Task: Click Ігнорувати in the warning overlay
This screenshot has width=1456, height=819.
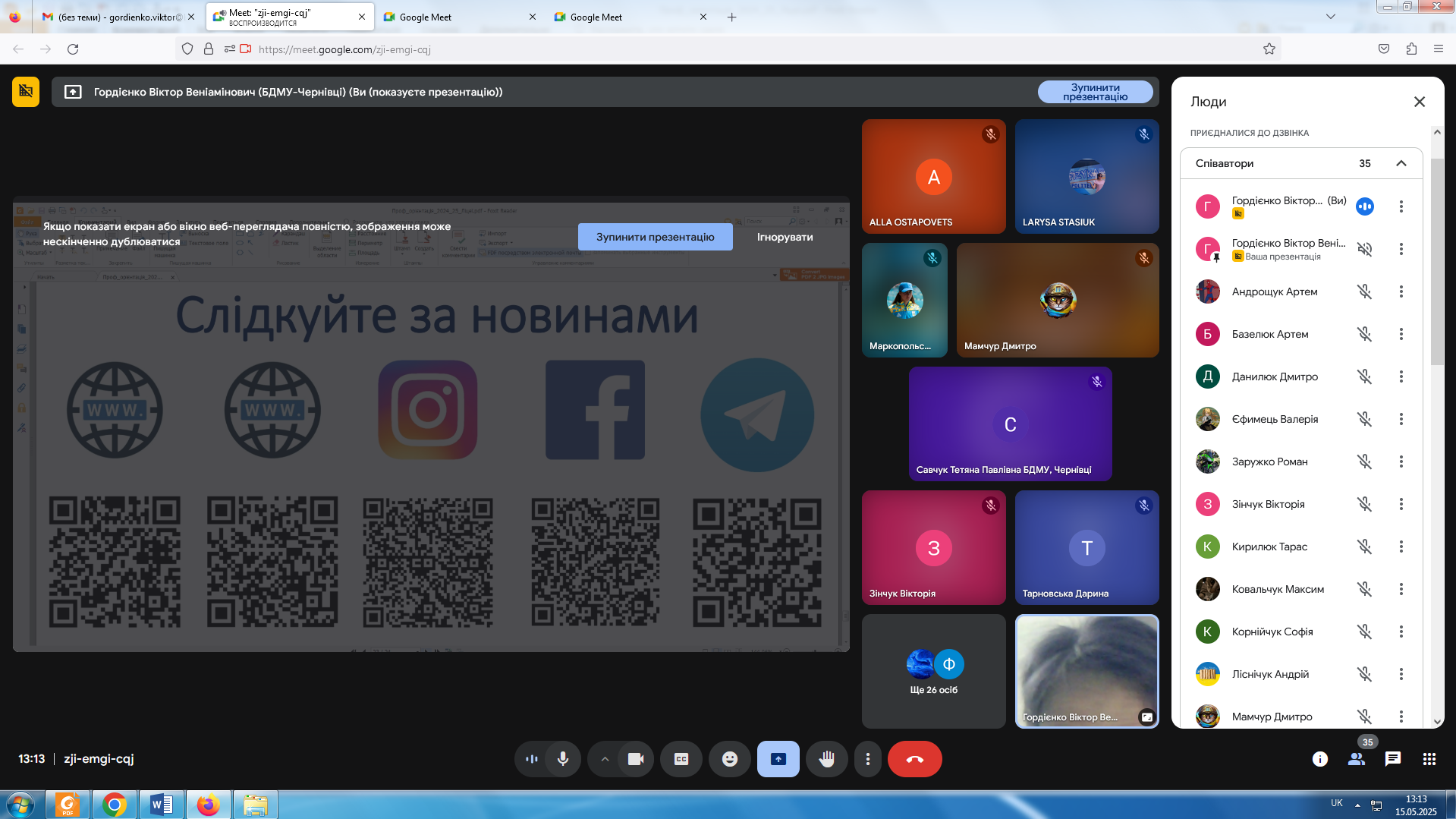Action: 785,237
